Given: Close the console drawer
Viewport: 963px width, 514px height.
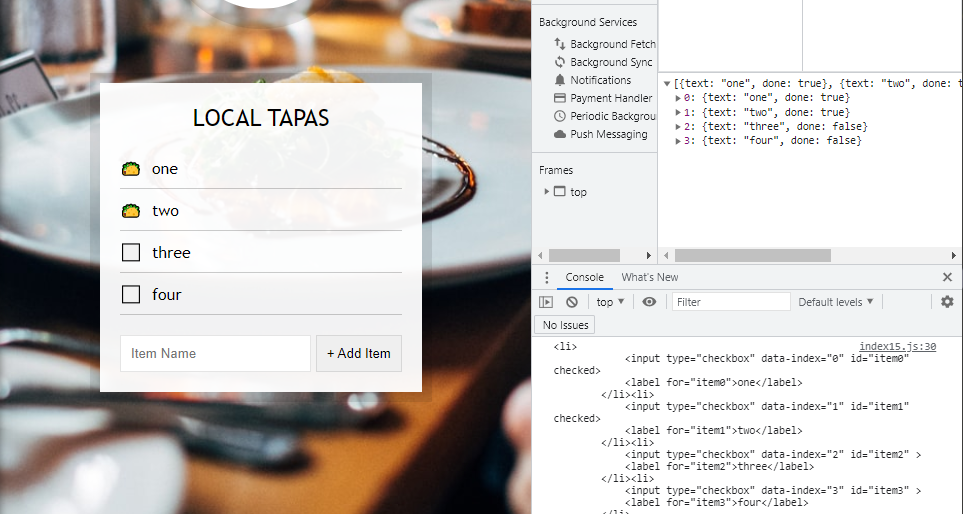Looking at the screenshot, I should 947,278.
